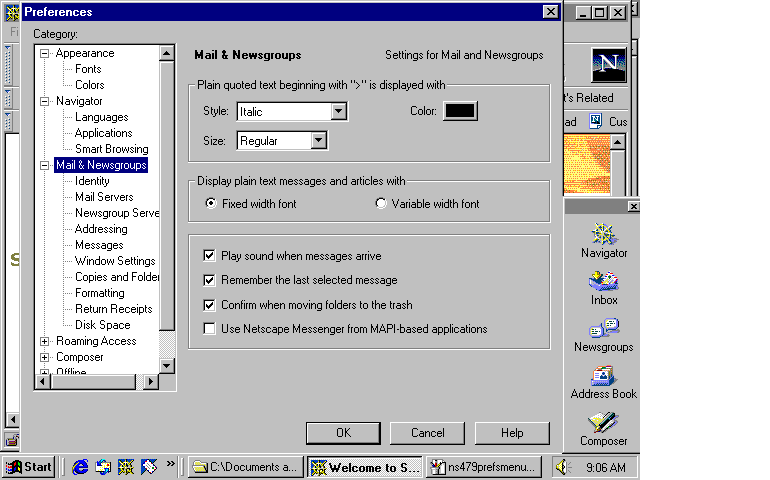The height and width of the screenshot is (480, 770).
Task: Switch to ns479prefsmenu taskbar window
Action: point(484,467)
